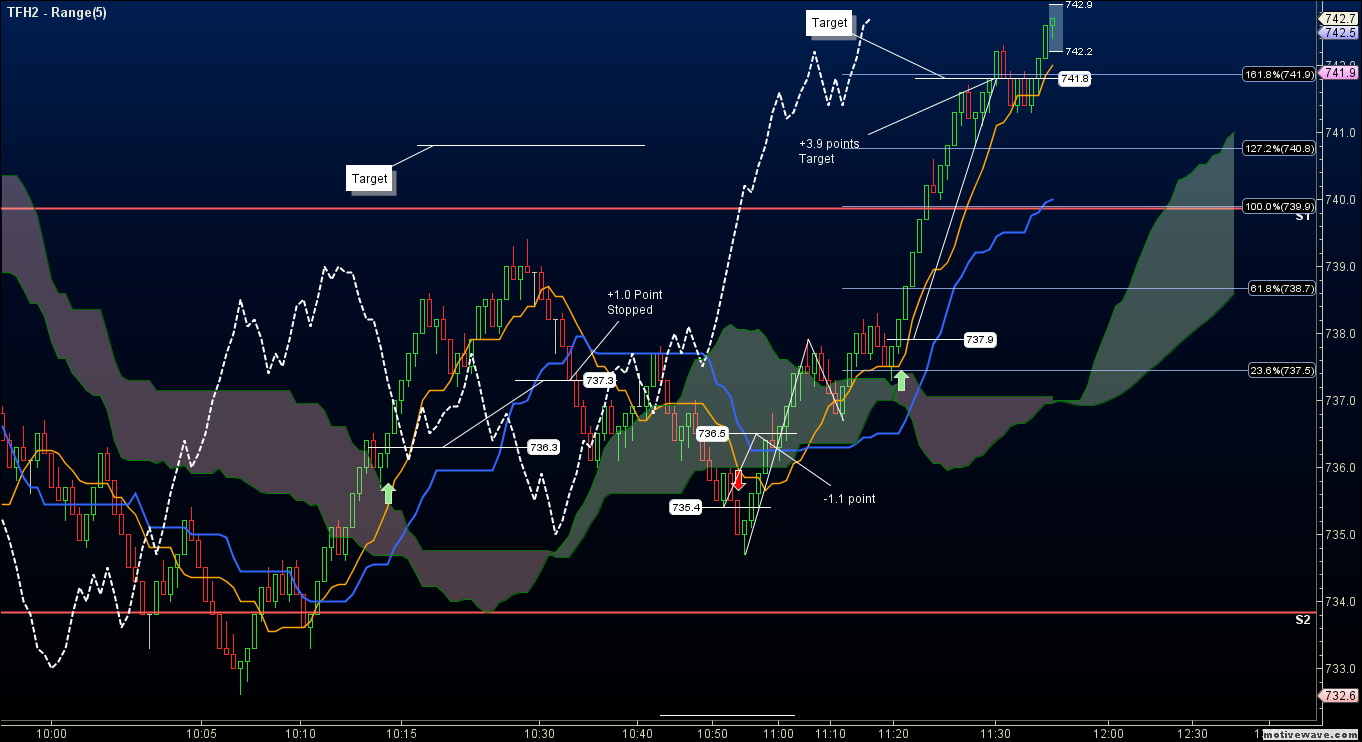
Task: Click the 742.9 range high label
Action: [1079, 5]
